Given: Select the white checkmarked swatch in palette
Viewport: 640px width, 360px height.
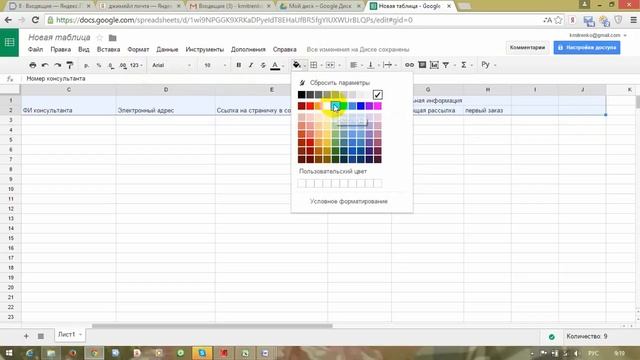Looking at the screenshot, I should (378, 95).
